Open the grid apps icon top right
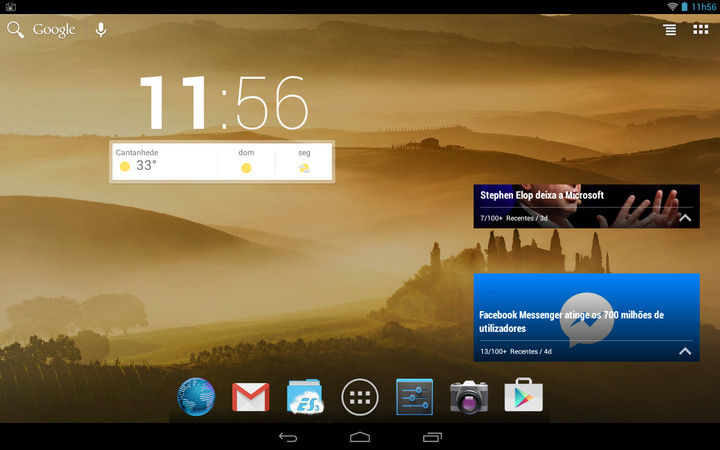 (x=700, y=30)
